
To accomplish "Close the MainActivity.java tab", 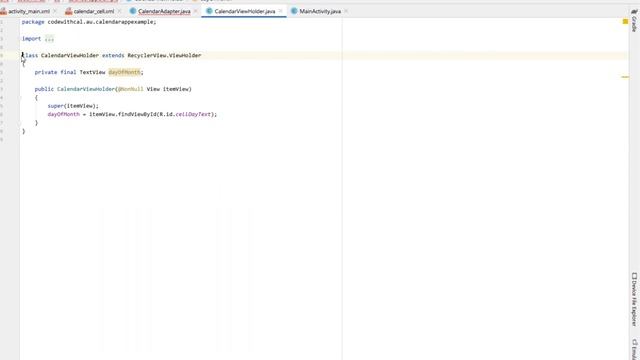I will (x=346, y=11).
